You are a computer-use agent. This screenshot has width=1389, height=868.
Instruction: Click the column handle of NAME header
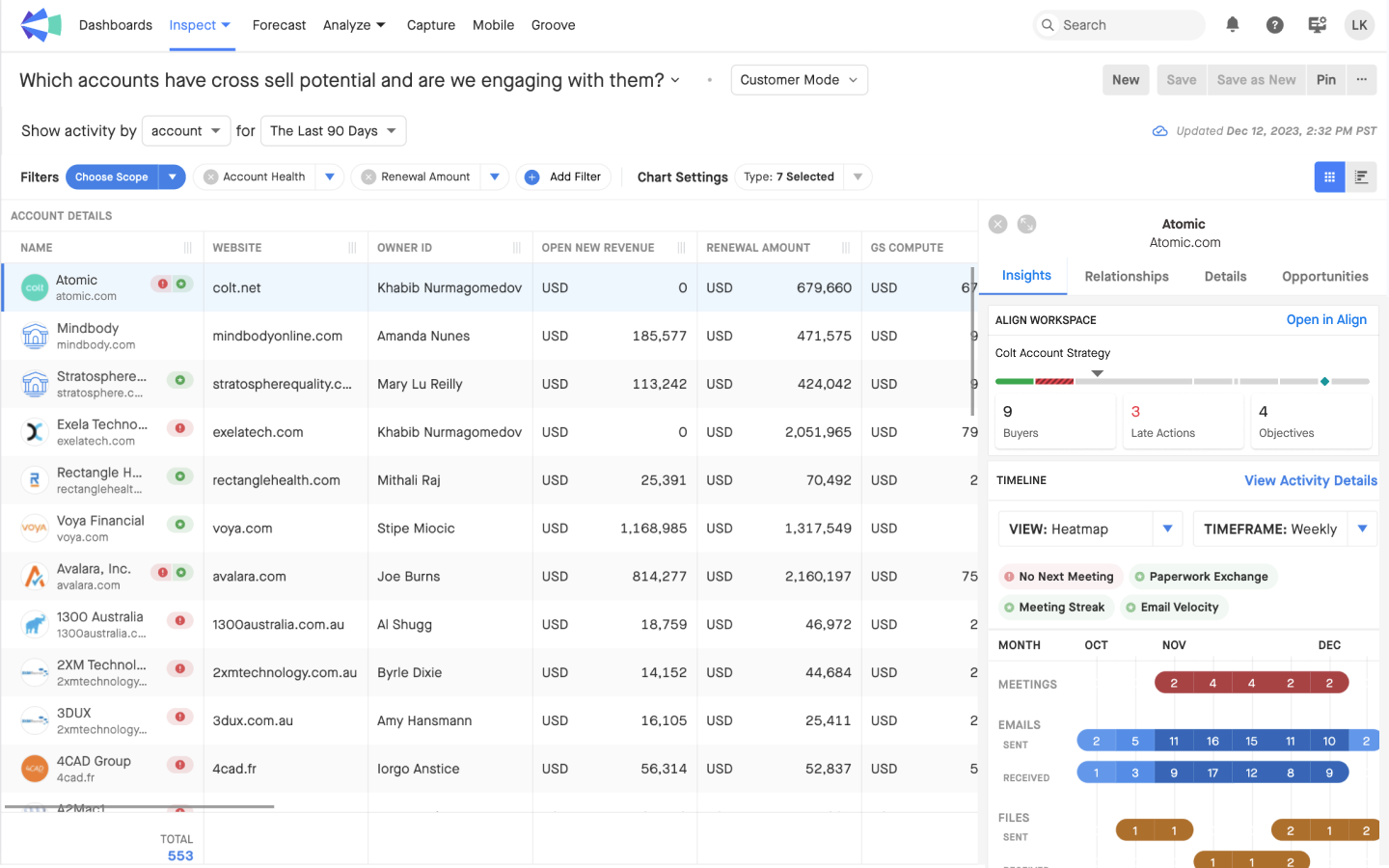point(188,248)
